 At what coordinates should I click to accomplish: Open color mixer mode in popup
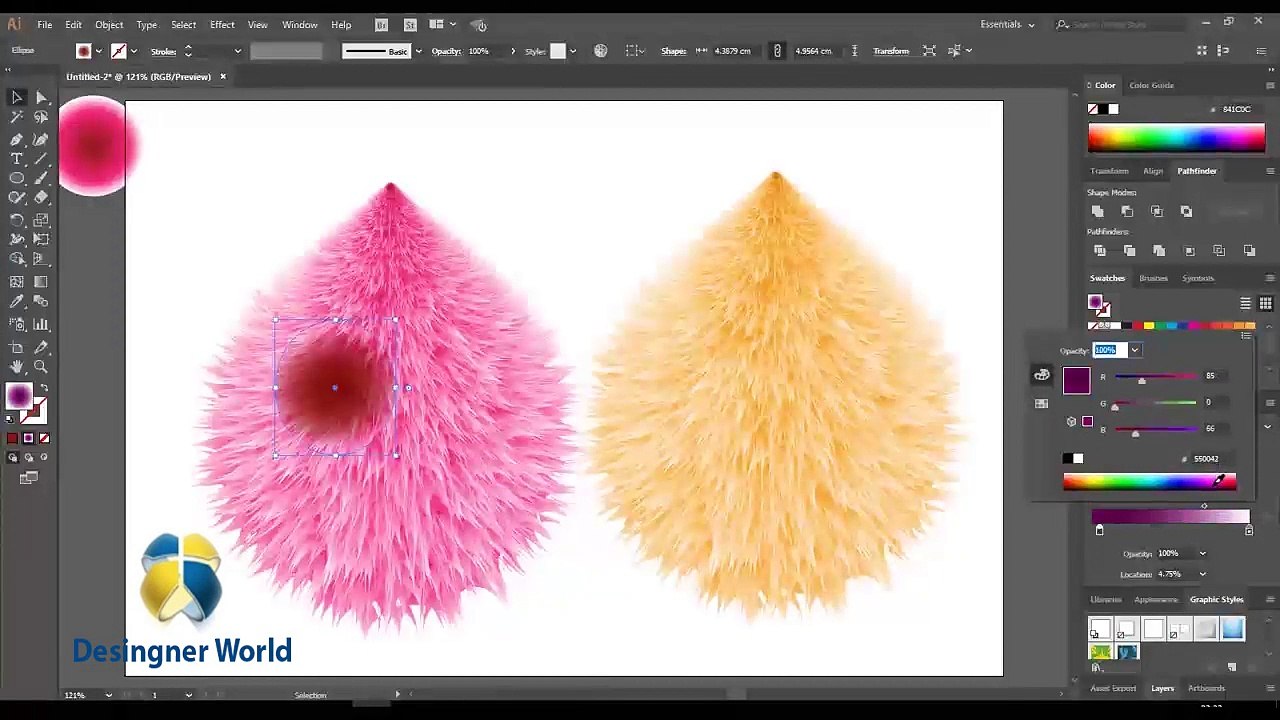click(1042, 375)
